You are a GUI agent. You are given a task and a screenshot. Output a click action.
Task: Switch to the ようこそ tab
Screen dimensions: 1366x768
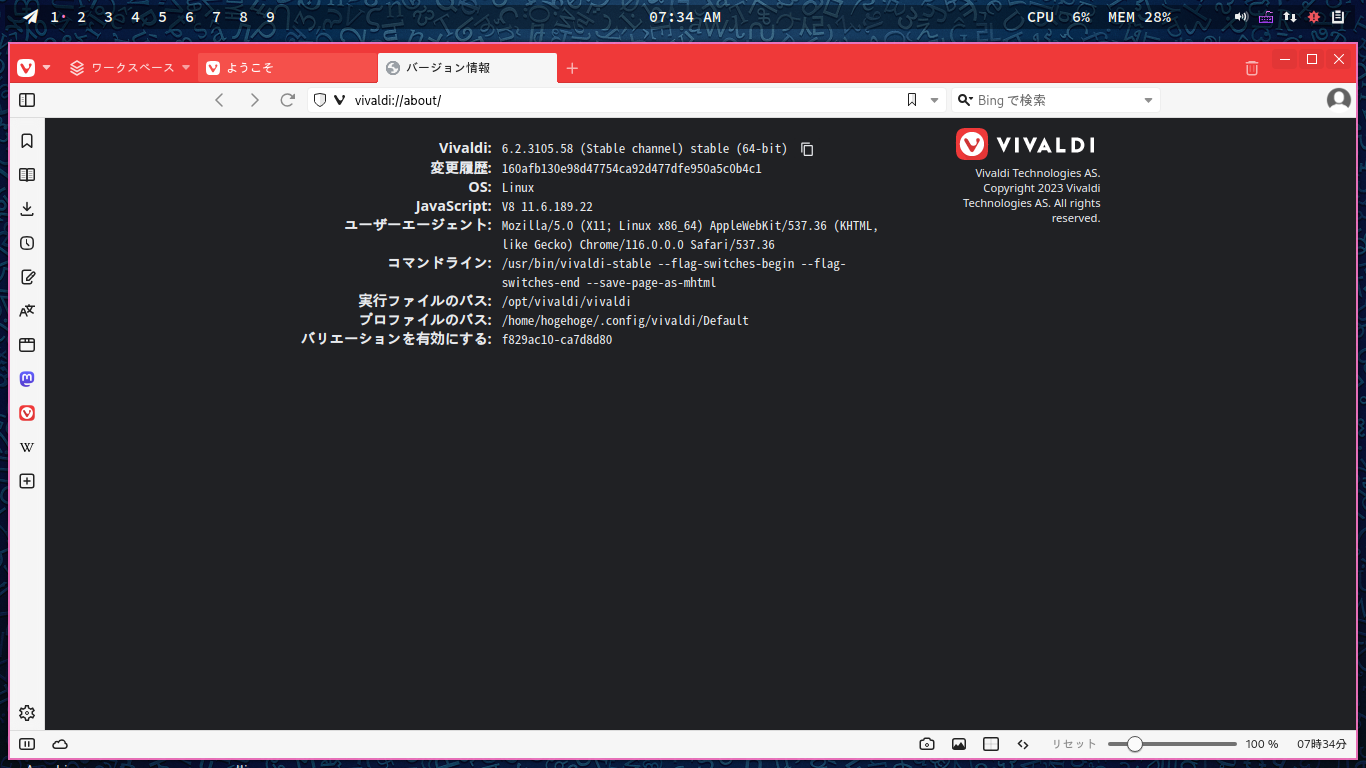coord(288,68)
